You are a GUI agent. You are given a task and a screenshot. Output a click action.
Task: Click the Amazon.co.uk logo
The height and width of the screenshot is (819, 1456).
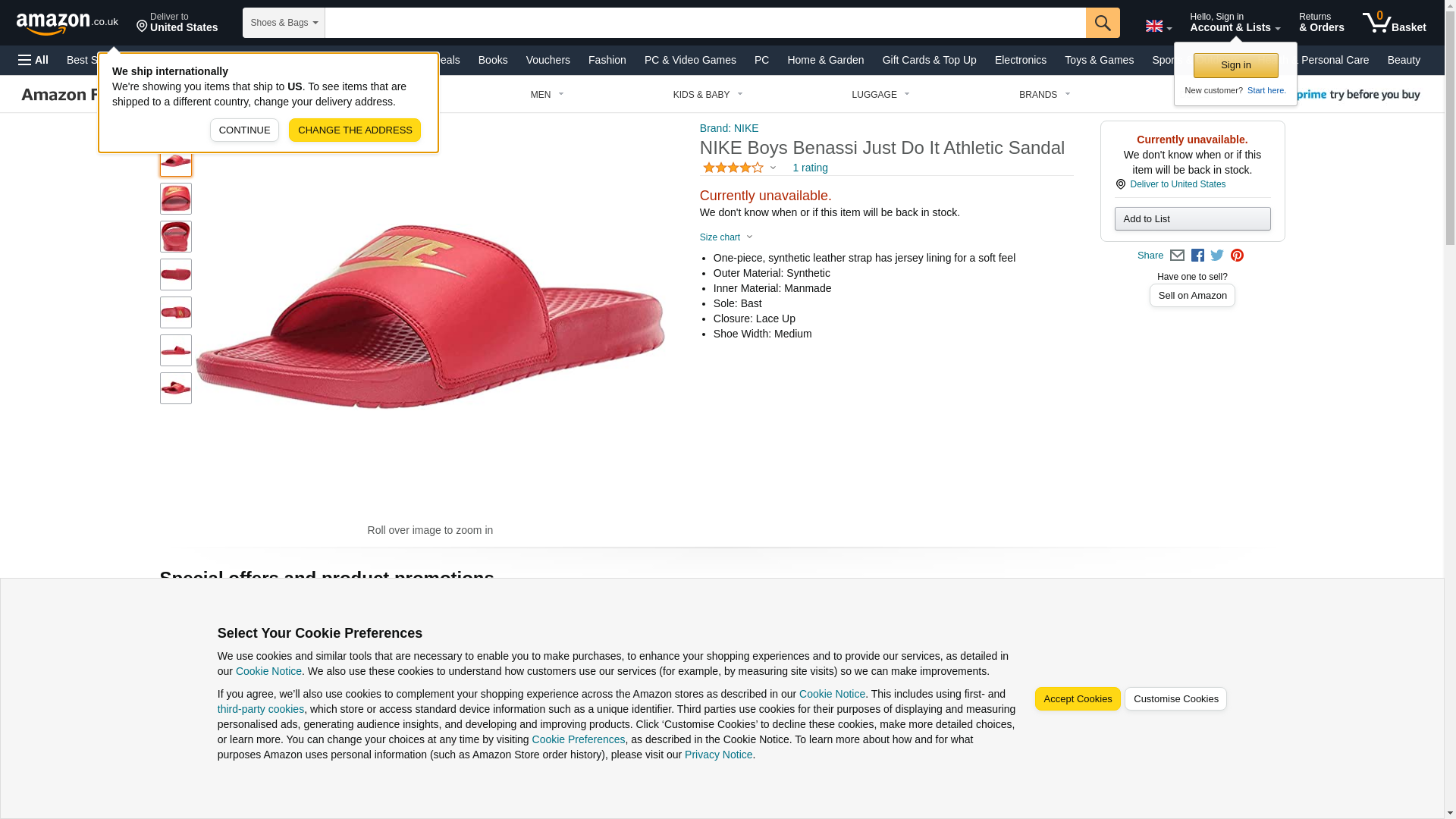coord(67,23)
